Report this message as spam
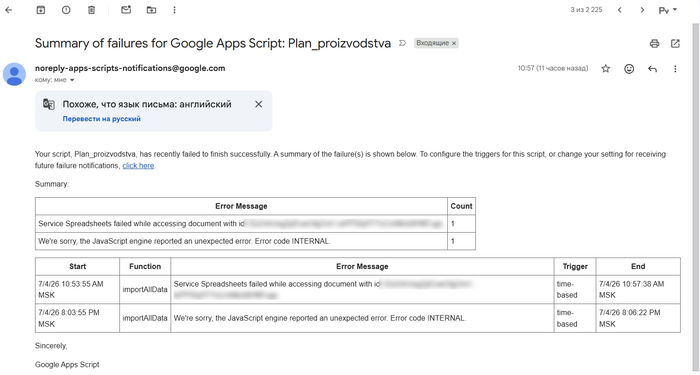This screenshot has width=700, height=375. [66, 10]
